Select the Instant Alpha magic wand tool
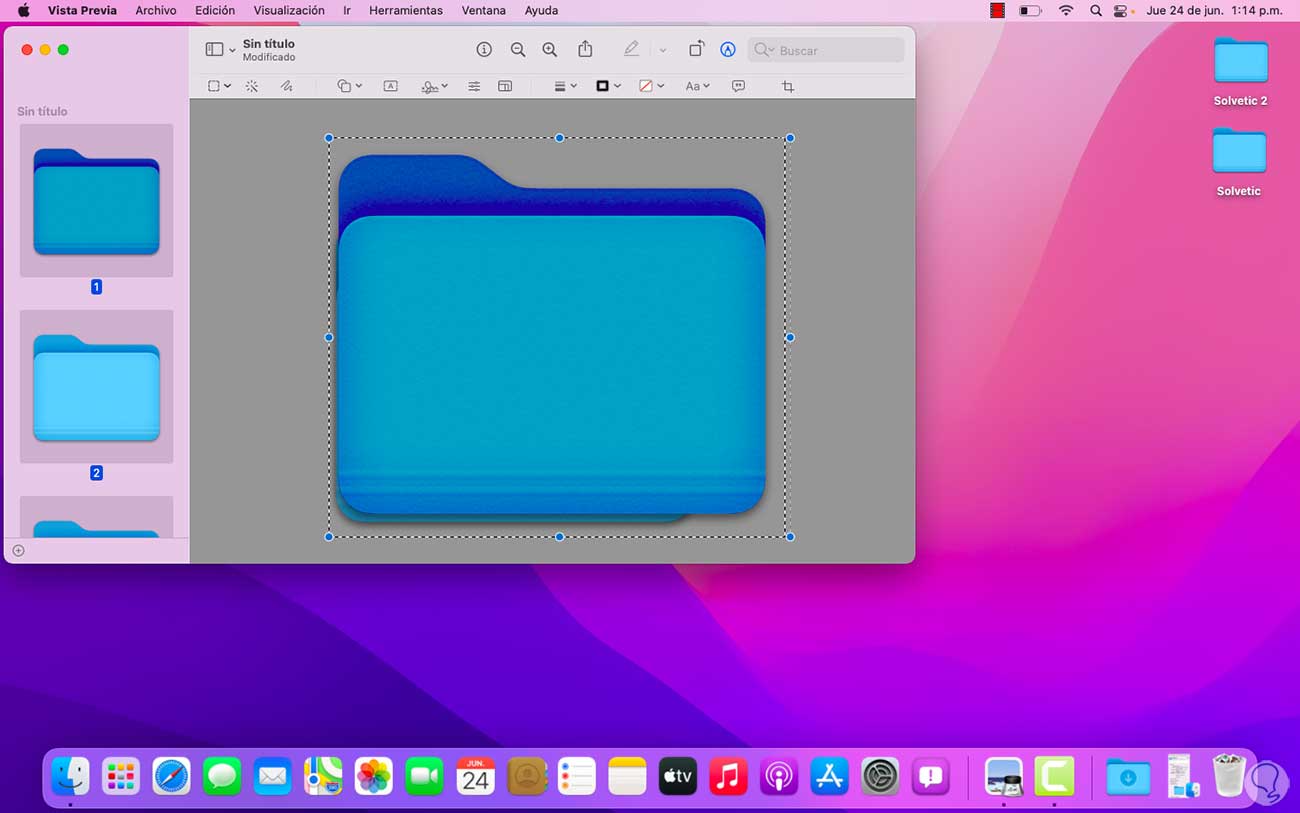The width and height of the screenshot is (1300, 813). coord(252,87)
